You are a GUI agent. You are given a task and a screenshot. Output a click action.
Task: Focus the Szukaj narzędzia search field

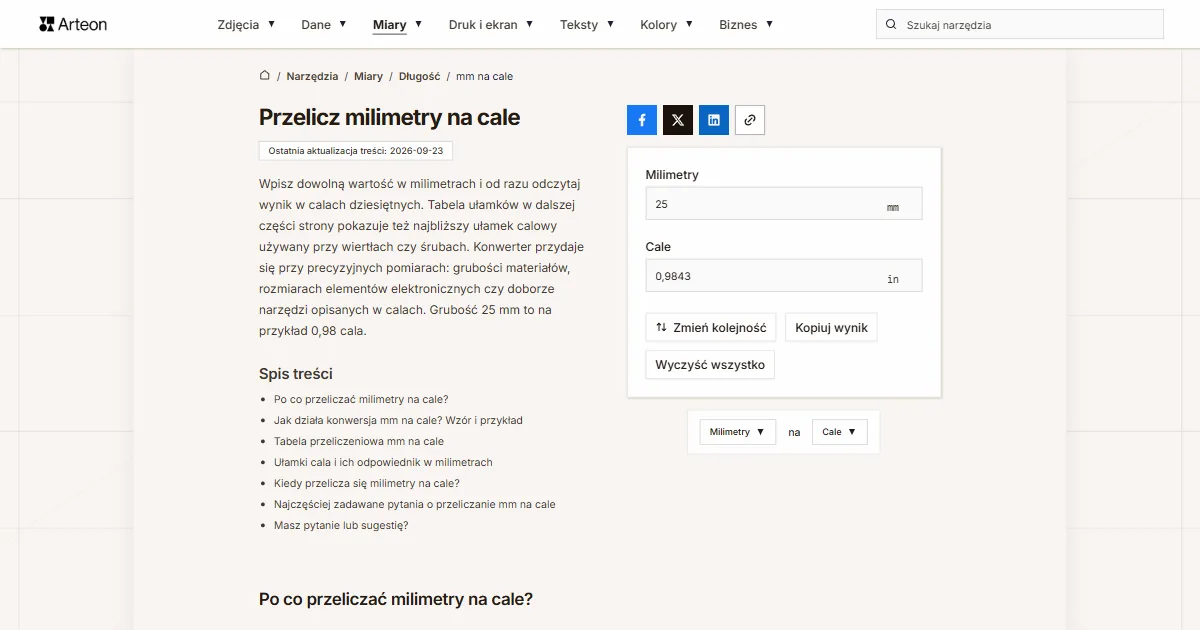pyautogui.click(x=1020, y=24)
